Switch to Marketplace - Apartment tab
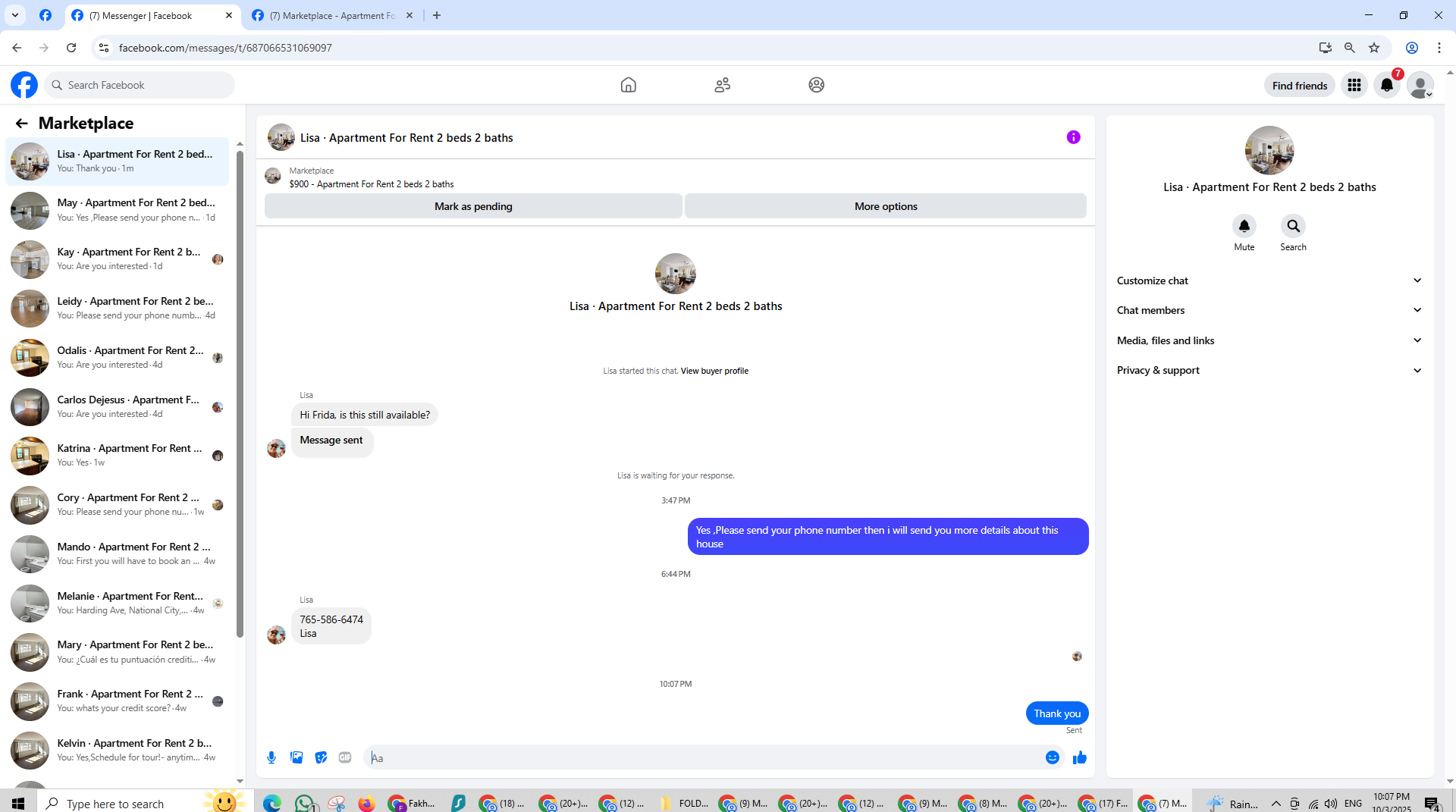Viewport: 1456px width, 812px height. [332, 15]
